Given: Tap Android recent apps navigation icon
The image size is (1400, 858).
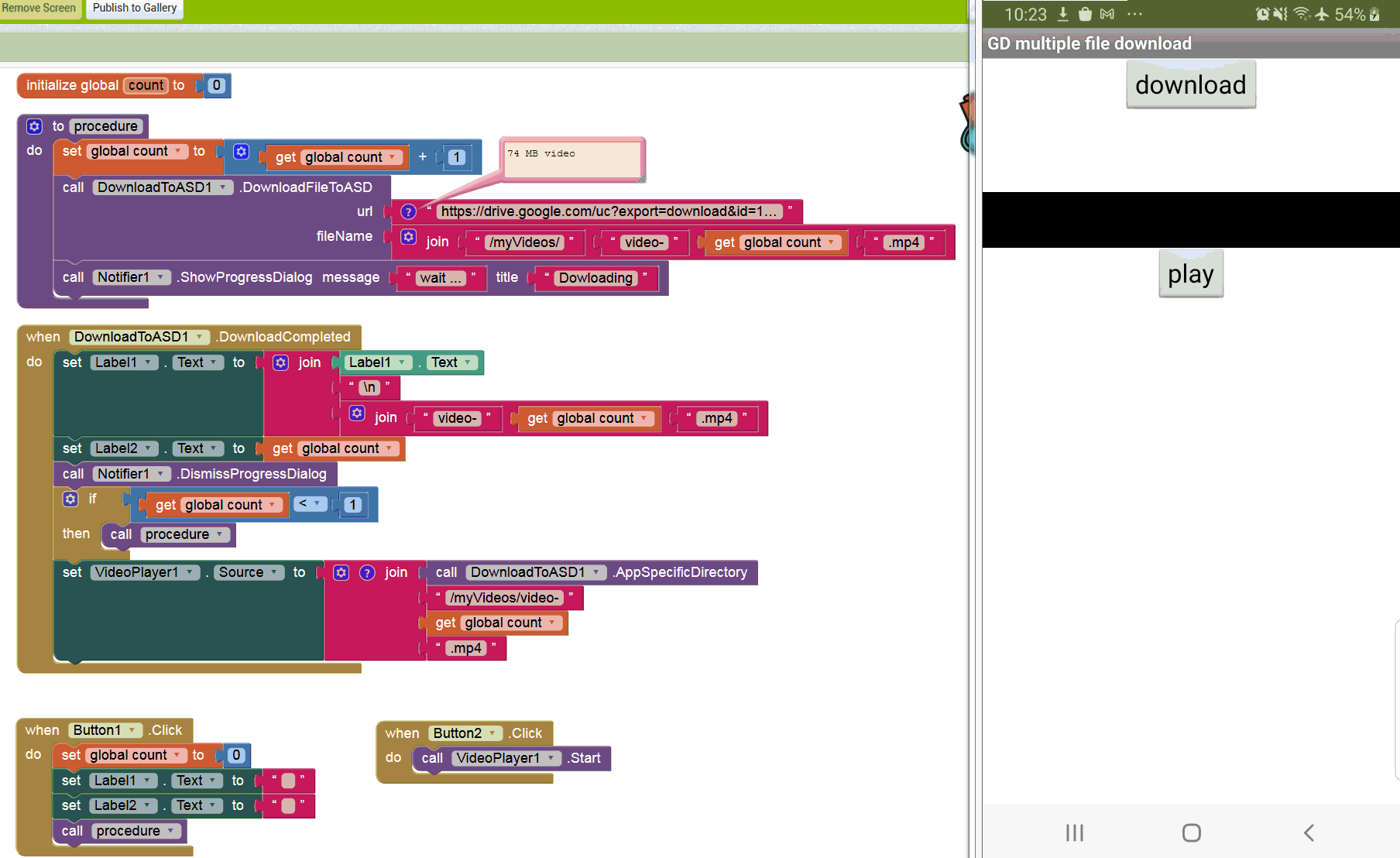Looking at the screenshot, I should [x=1074, y=832].
